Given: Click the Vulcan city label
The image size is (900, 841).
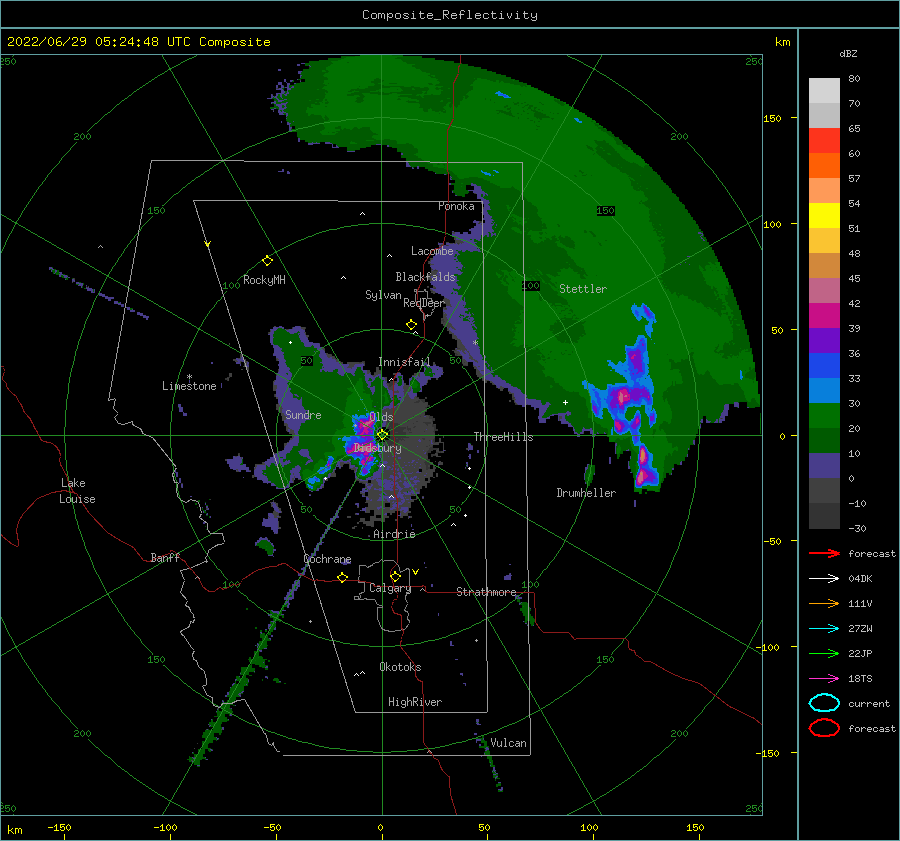Looking at the screenshot, I should 508,743.
